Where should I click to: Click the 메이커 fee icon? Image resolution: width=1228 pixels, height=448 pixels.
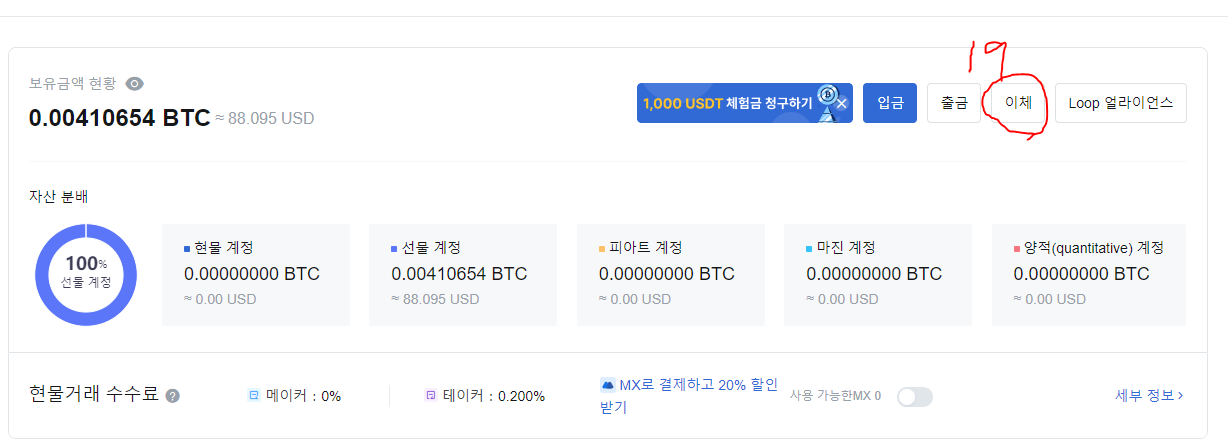click(x=253, y=395)
